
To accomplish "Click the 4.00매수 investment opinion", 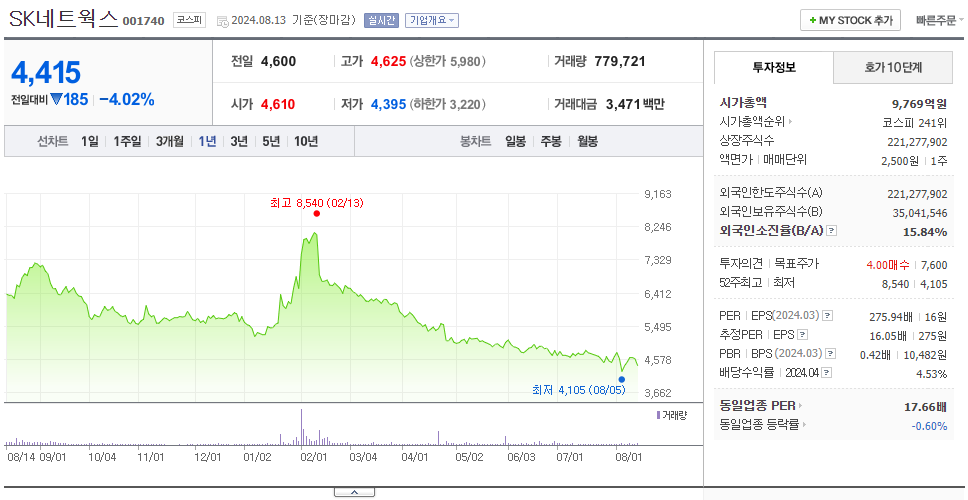I will pyautogui.click(x=888, y=265).
